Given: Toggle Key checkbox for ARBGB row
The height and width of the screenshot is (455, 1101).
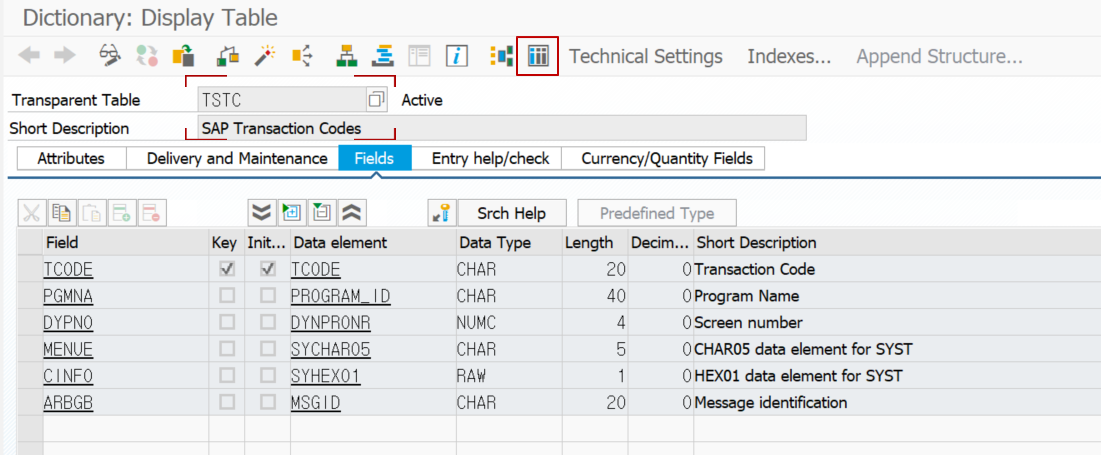Looking at the screenshot, I should point(227,402).
